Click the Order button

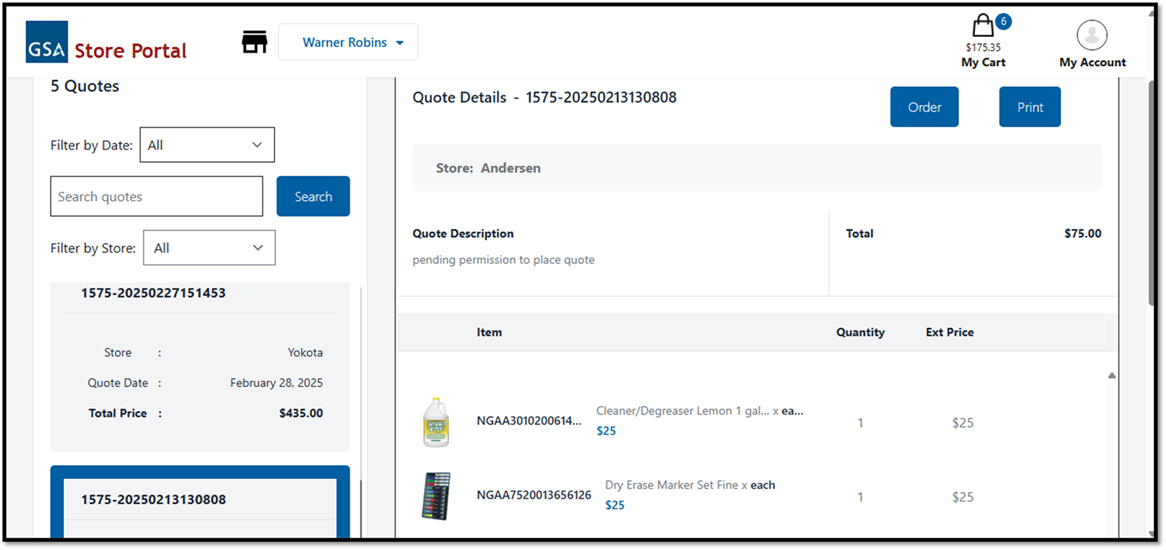pyautogui.click(x=924, y=107)
